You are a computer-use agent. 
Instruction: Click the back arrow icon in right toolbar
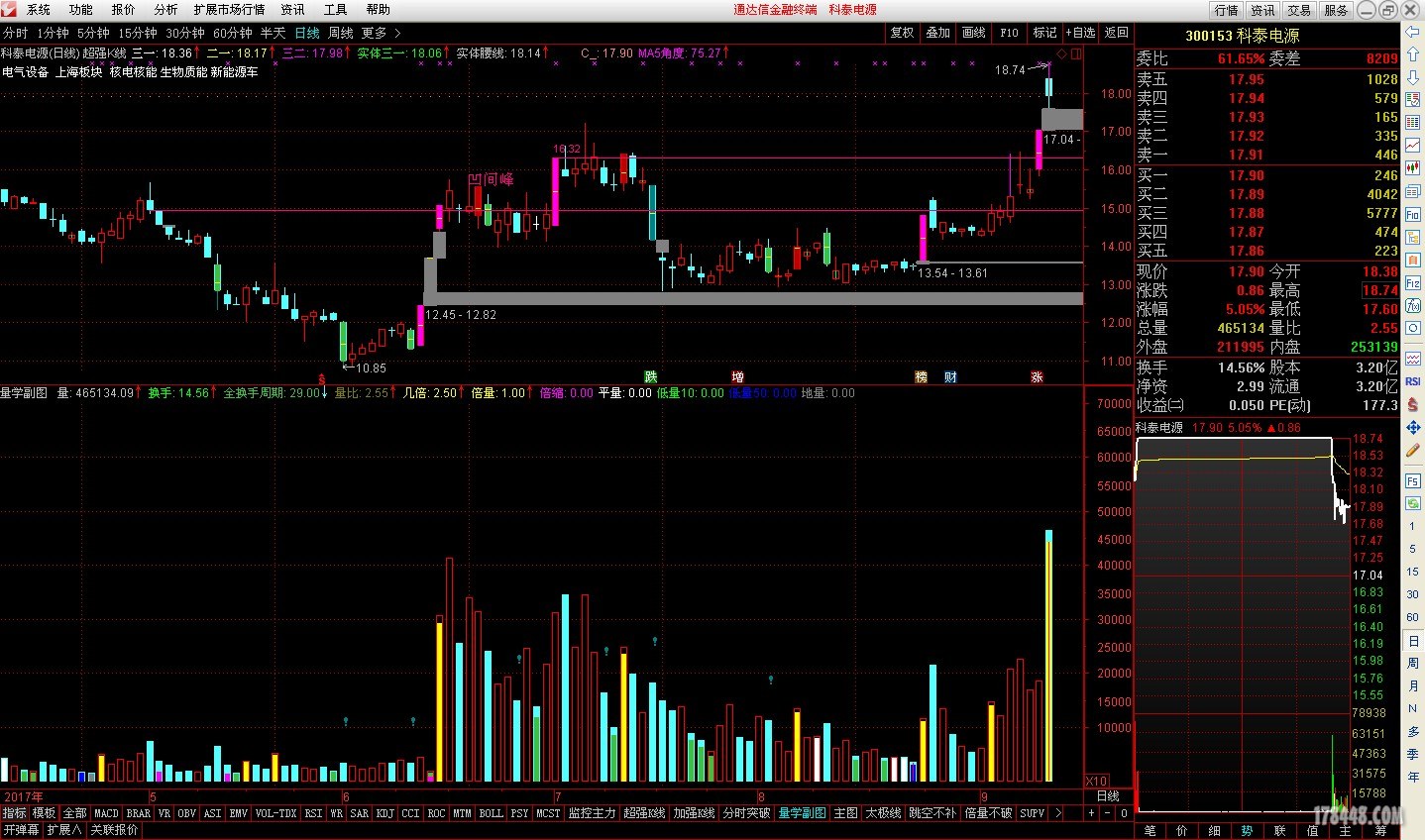pos(1412,32)
